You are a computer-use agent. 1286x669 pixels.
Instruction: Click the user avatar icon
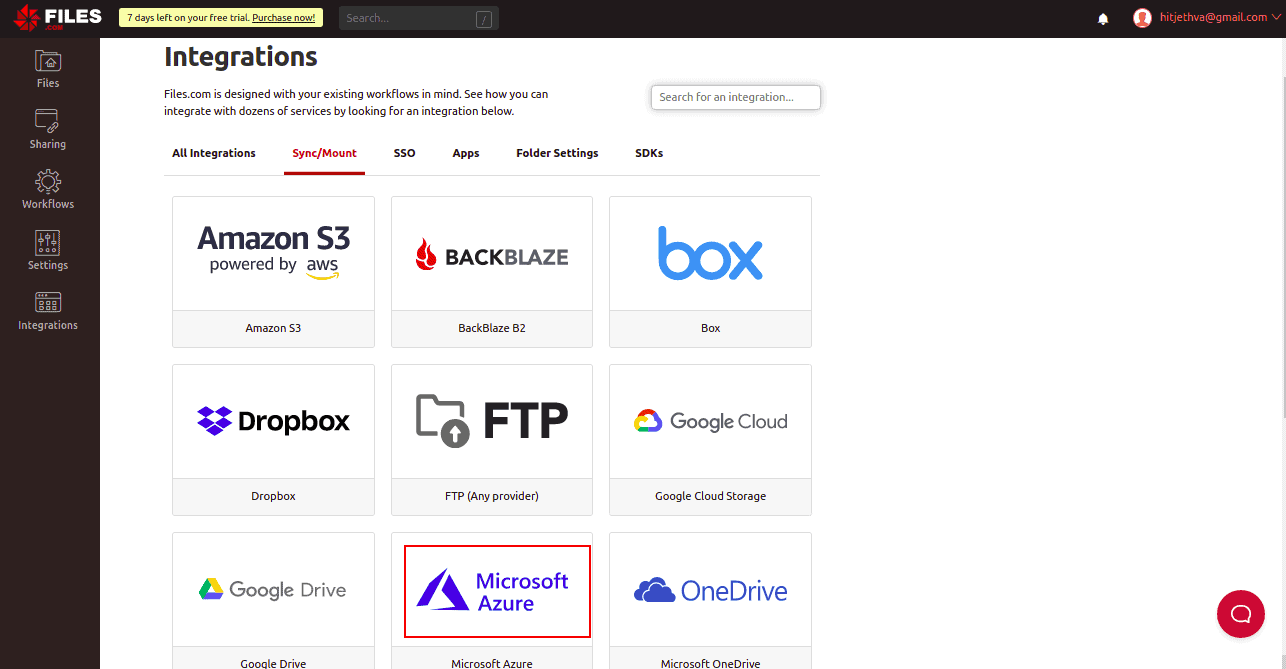[x=1142, y=18]
